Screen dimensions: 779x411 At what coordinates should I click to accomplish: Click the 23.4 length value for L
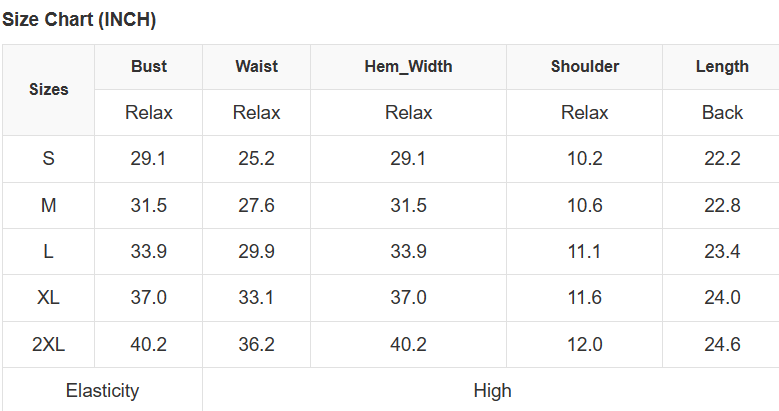(x=722, y=252)
